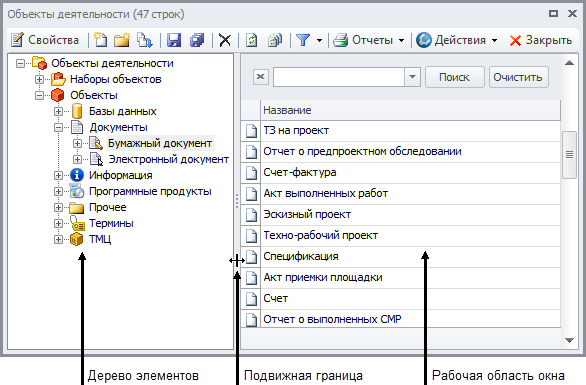Screen dimensions: 586x385
Task: Select the Наборы объектов tree item
Action: [115, 79]
